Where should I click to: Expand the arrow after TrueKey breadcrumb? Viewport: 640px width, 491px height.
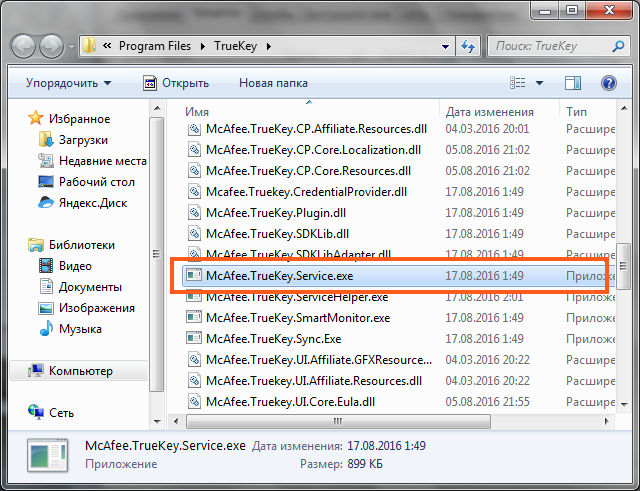[x=269, y=47]
